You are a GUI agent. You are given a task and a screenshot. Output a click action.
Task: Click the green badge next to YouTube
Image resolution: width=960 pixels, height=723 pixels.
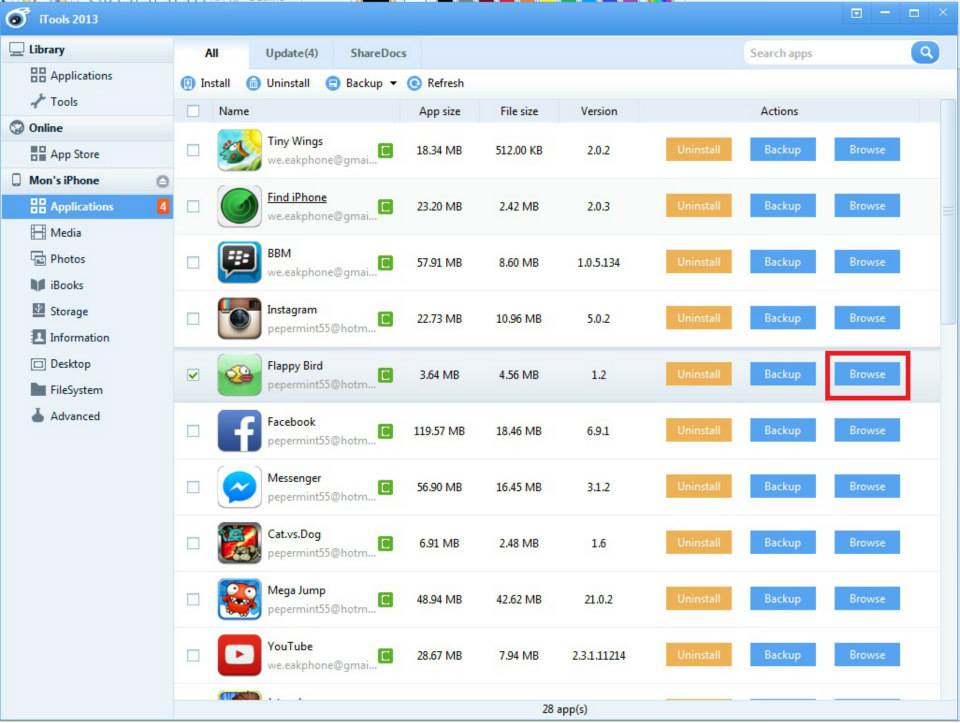(385, 656)
